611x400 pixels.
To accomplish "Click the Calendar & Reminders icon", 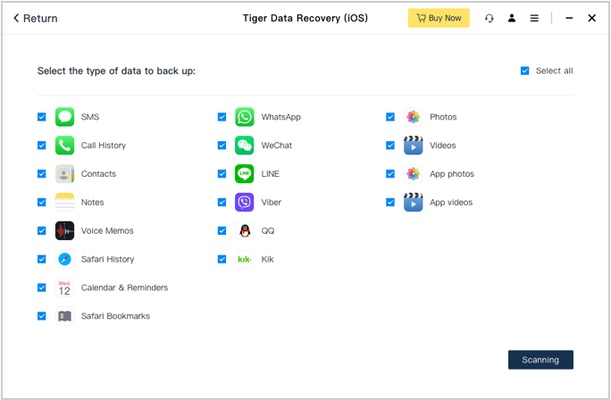I will 64,287.
